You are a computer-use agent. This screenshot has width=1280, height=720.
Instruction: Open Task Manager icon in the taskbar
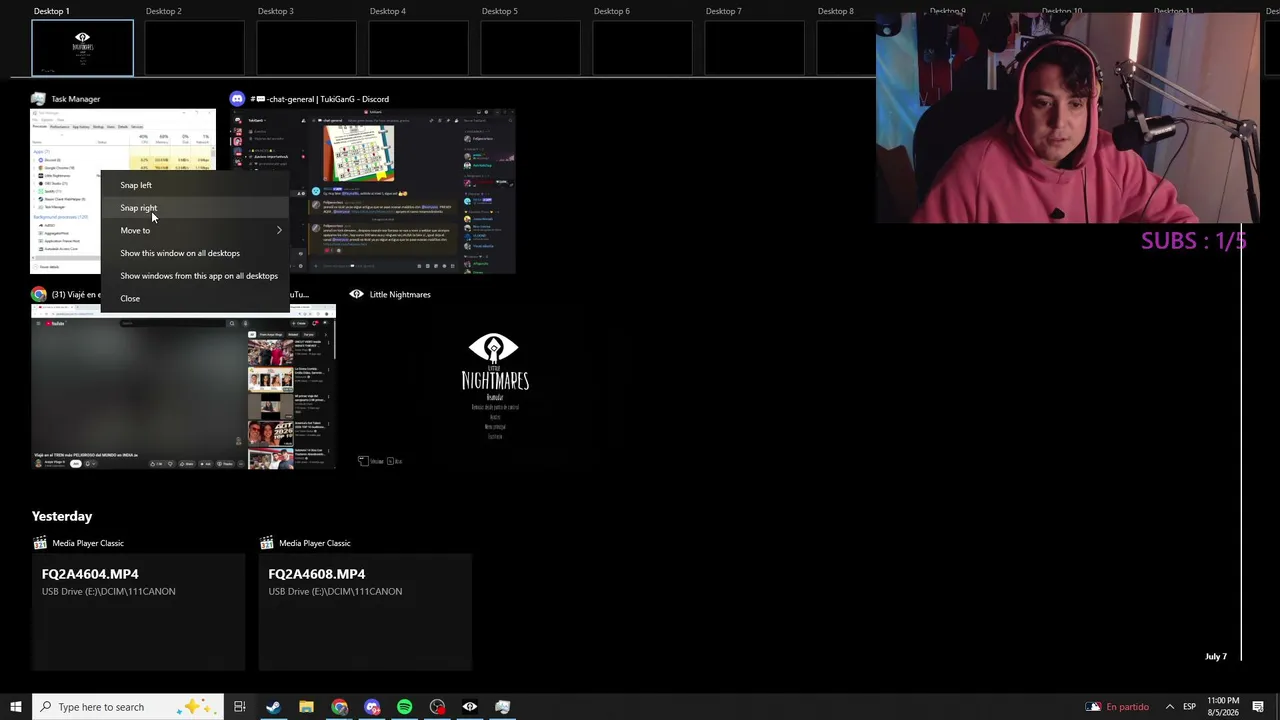503,707
